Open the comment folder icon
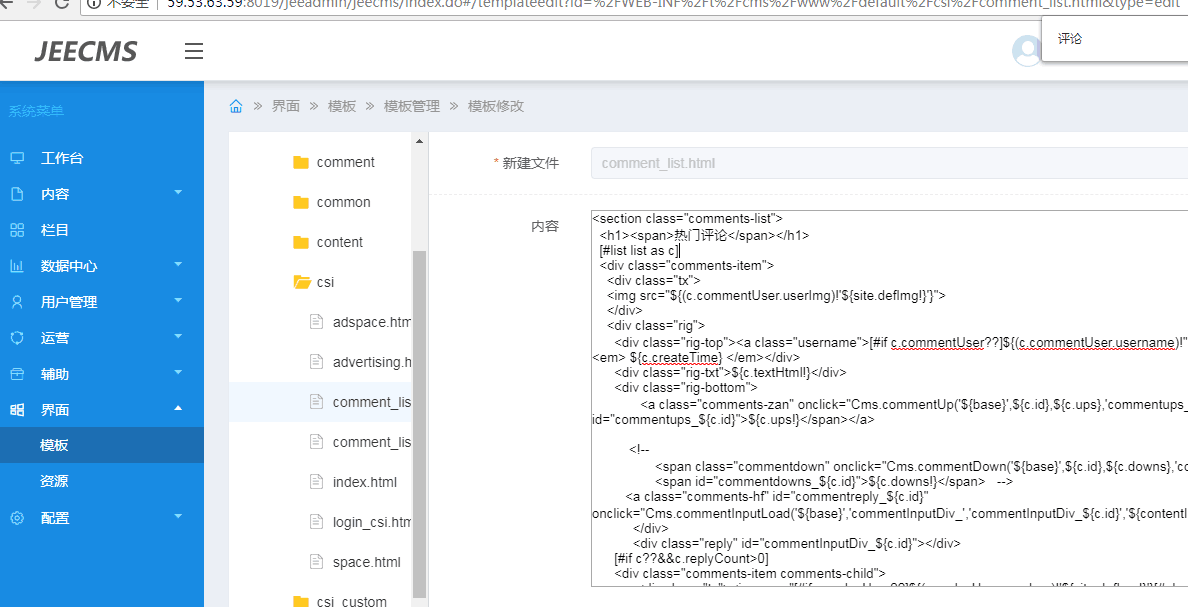 [x=301, y=162]
